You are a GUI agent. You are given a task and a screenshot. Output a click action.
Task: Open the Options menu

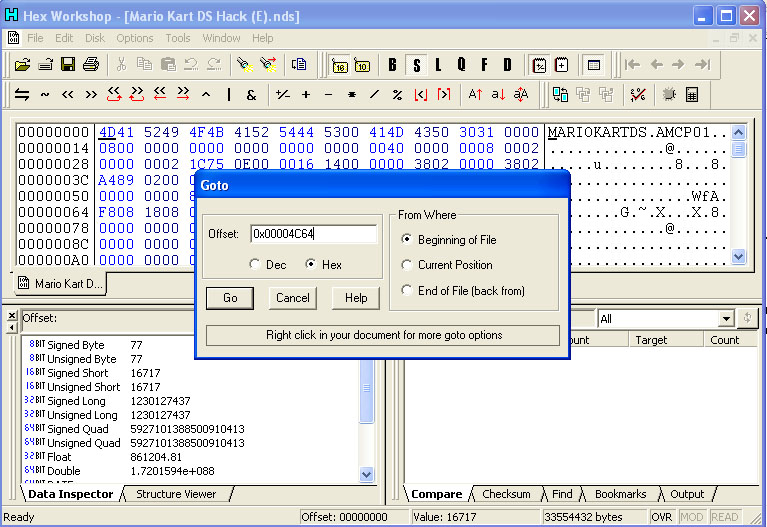tap(135, 38)
